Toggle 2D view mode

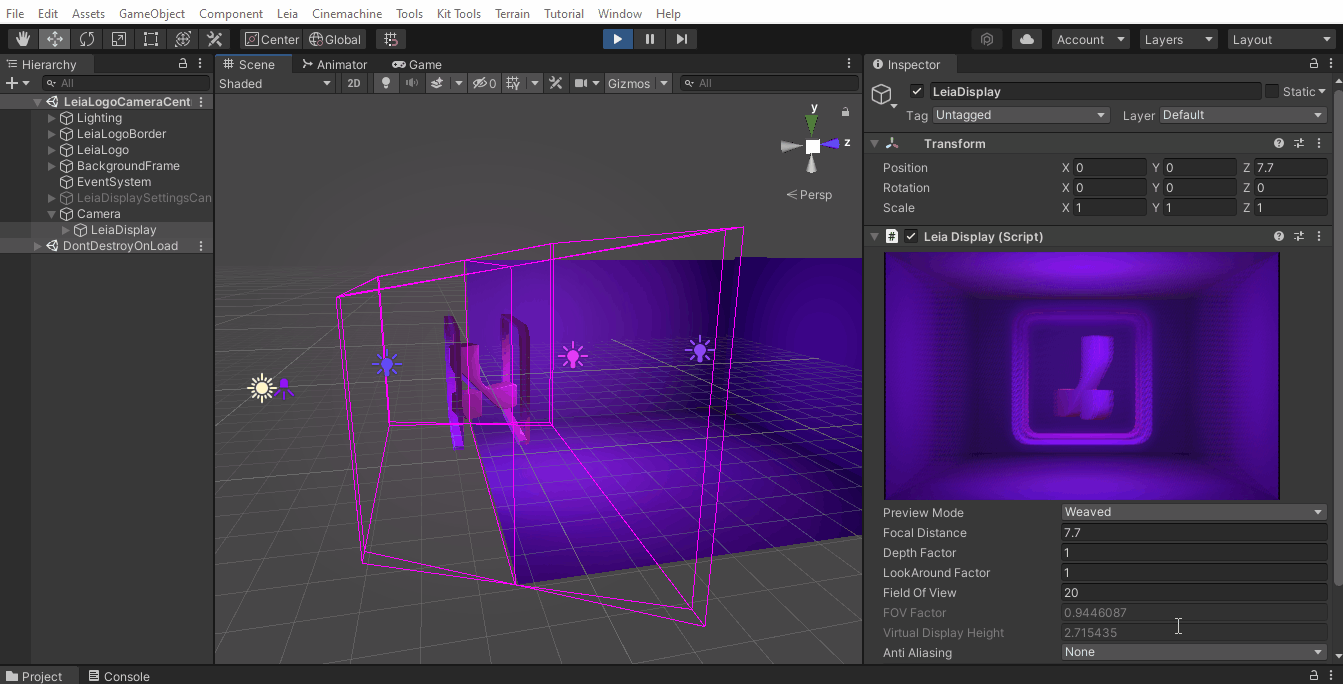point(353,83)
